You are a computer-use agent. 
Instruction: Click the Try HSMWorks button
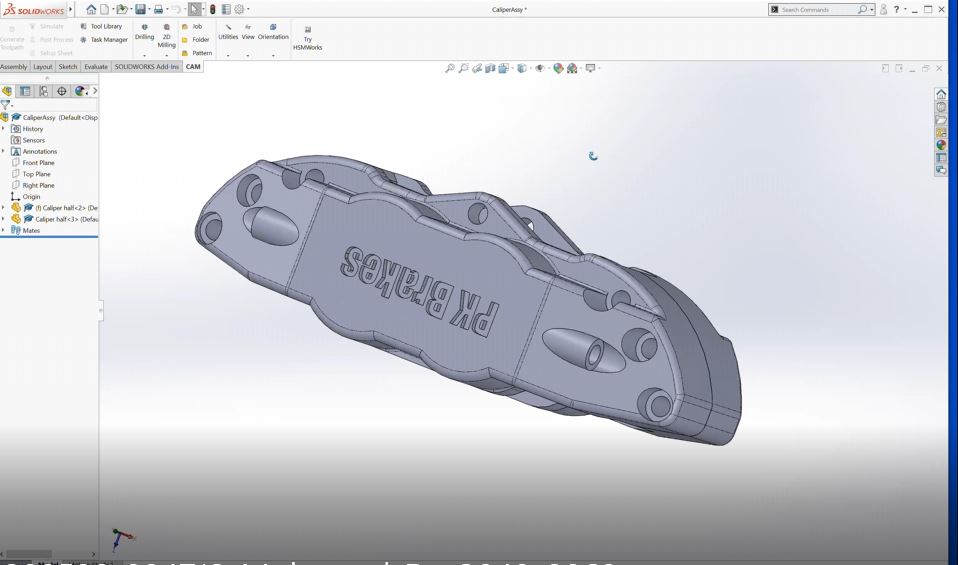tap(307, 39)
